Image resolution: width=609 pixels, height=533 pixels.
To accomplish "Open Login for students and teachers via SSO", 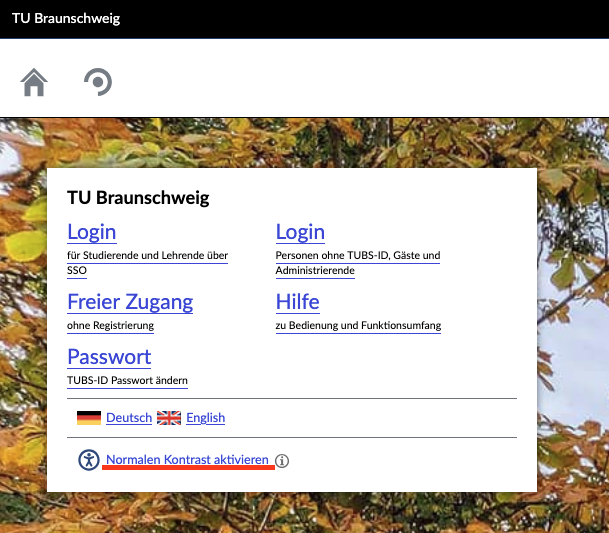I will 92,232.
